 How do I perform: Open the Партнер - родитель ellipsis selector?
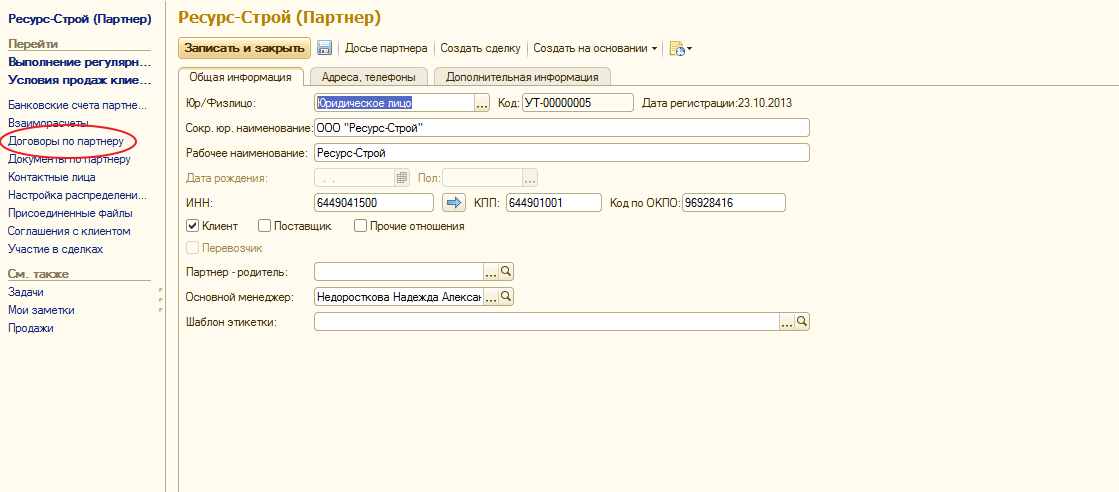click(x=491, y=272)
